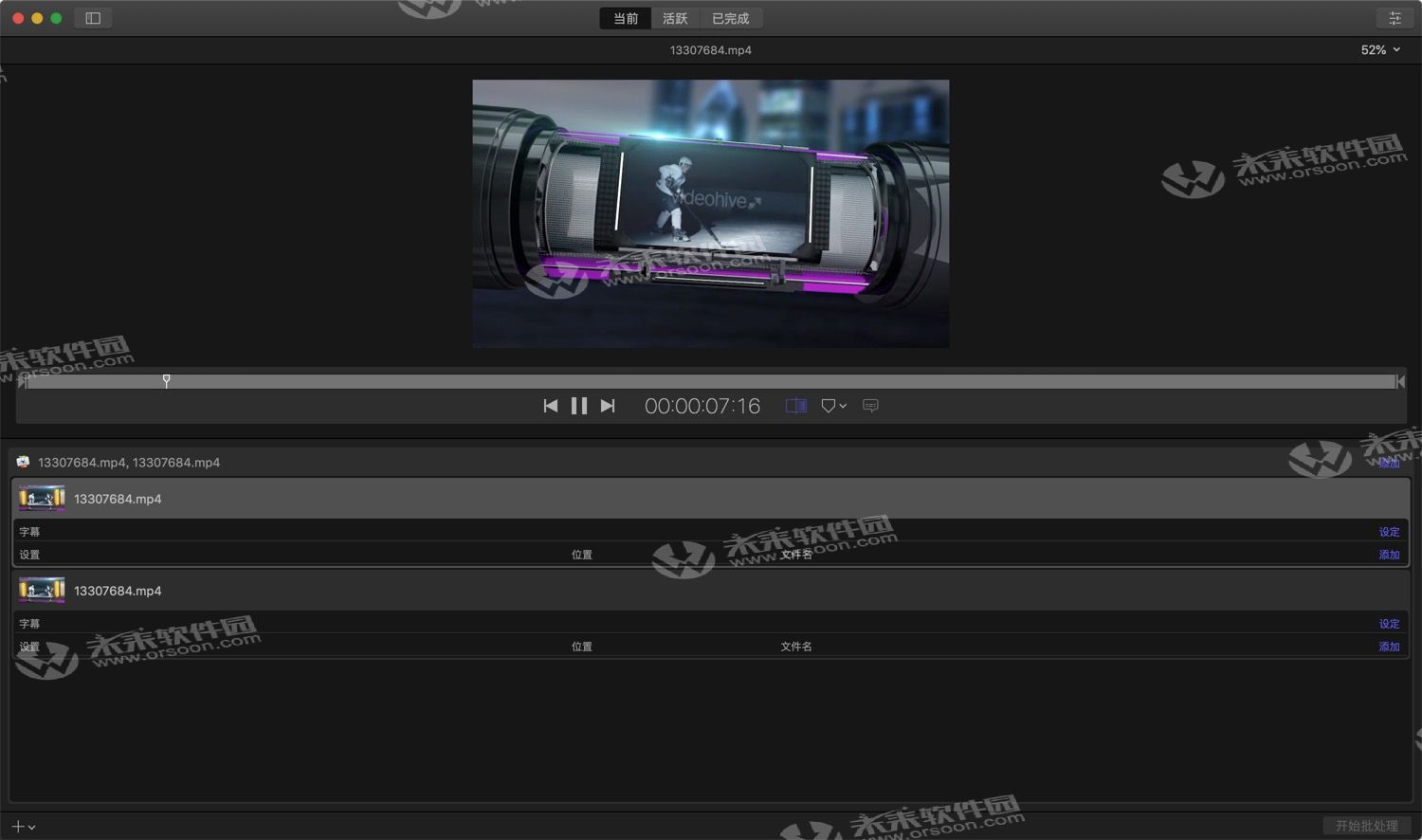The height and width of the screenshot is (840, 1422).
Task: Select the marker flag icon
Action: pos(829,406)
